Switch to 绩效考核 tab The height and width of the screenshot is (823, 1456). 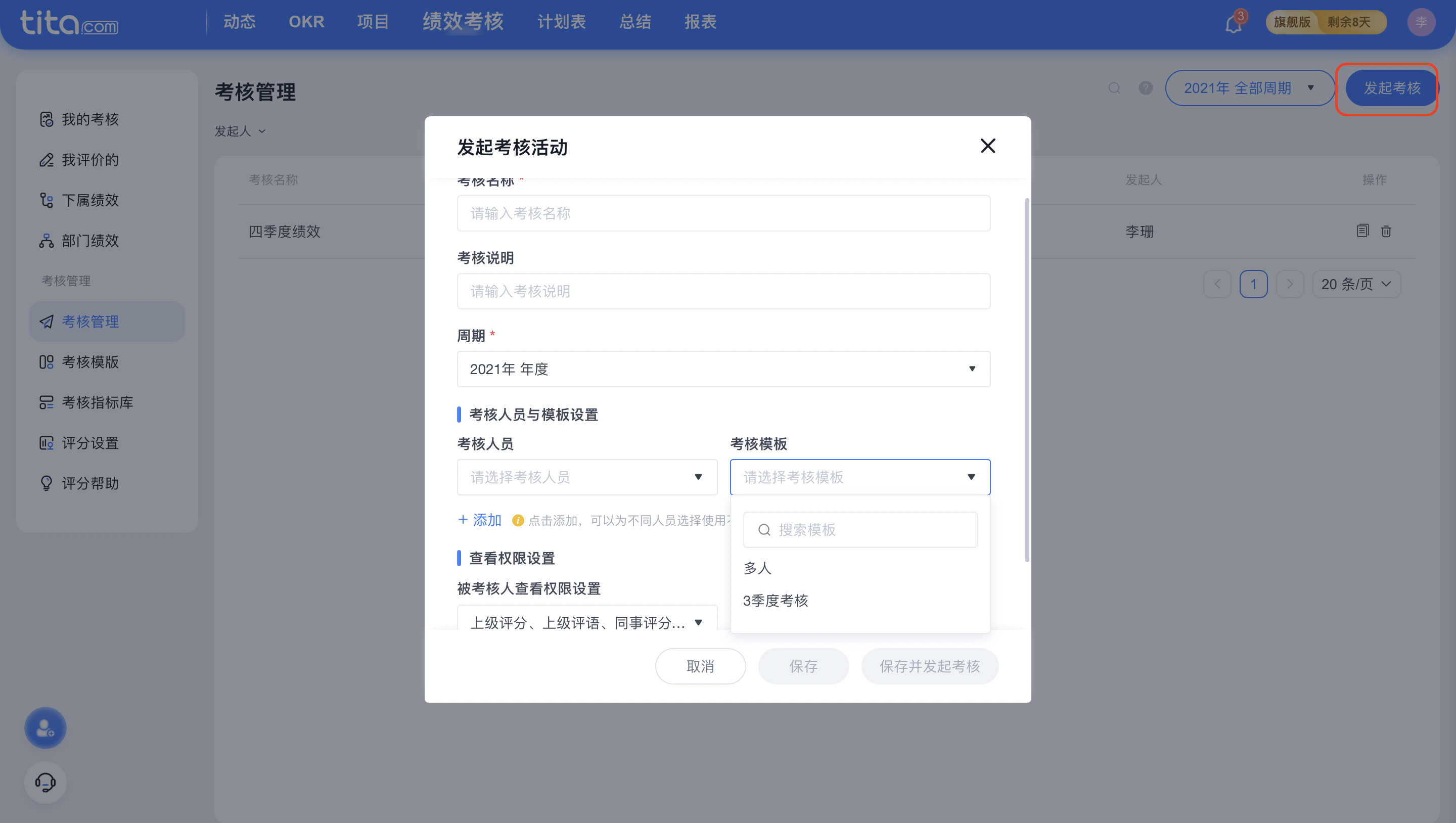463,21
